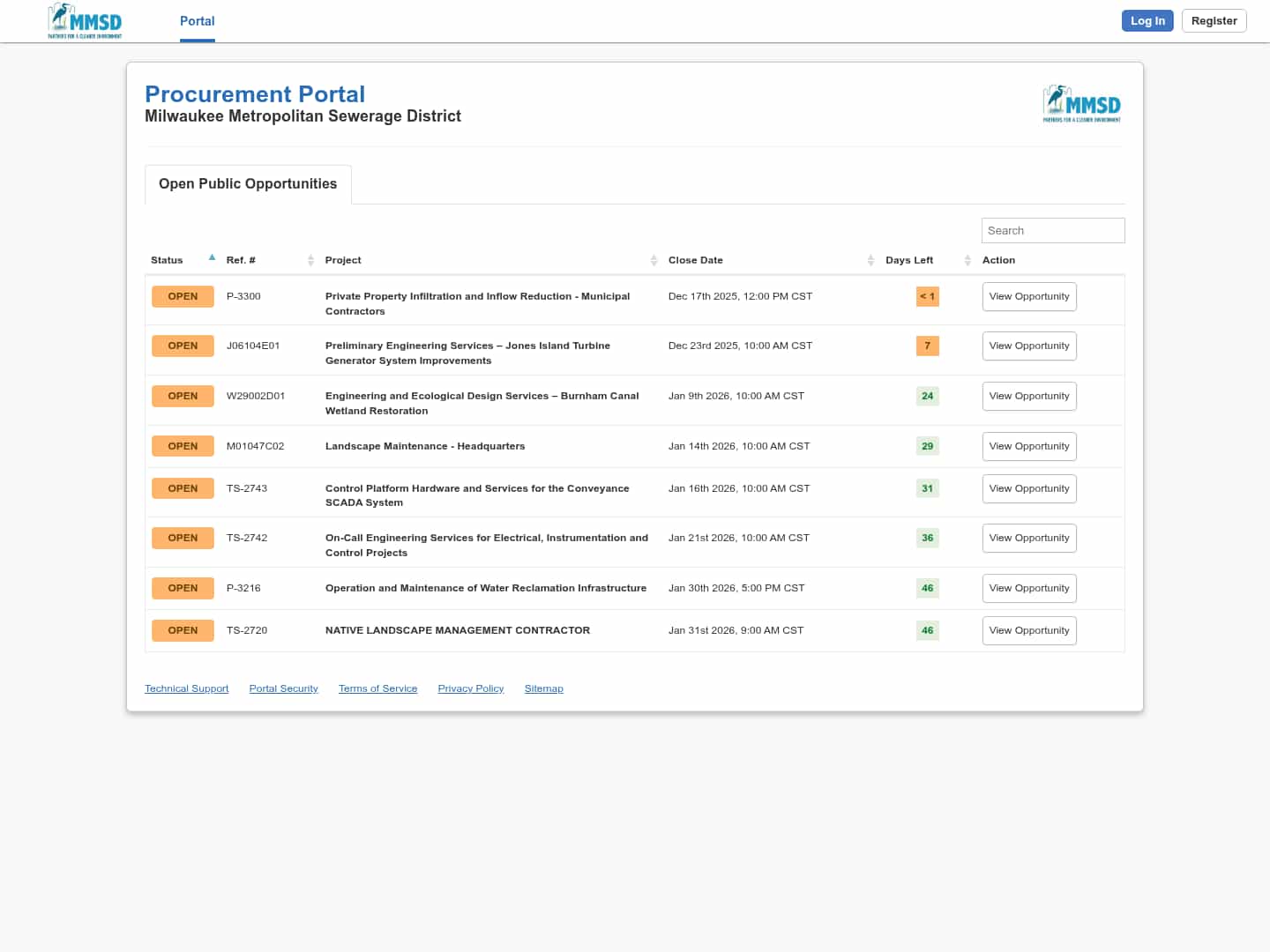Sort by Close Date column arrows
This screenshot has height=952, width=1270.
click(870, 260)
